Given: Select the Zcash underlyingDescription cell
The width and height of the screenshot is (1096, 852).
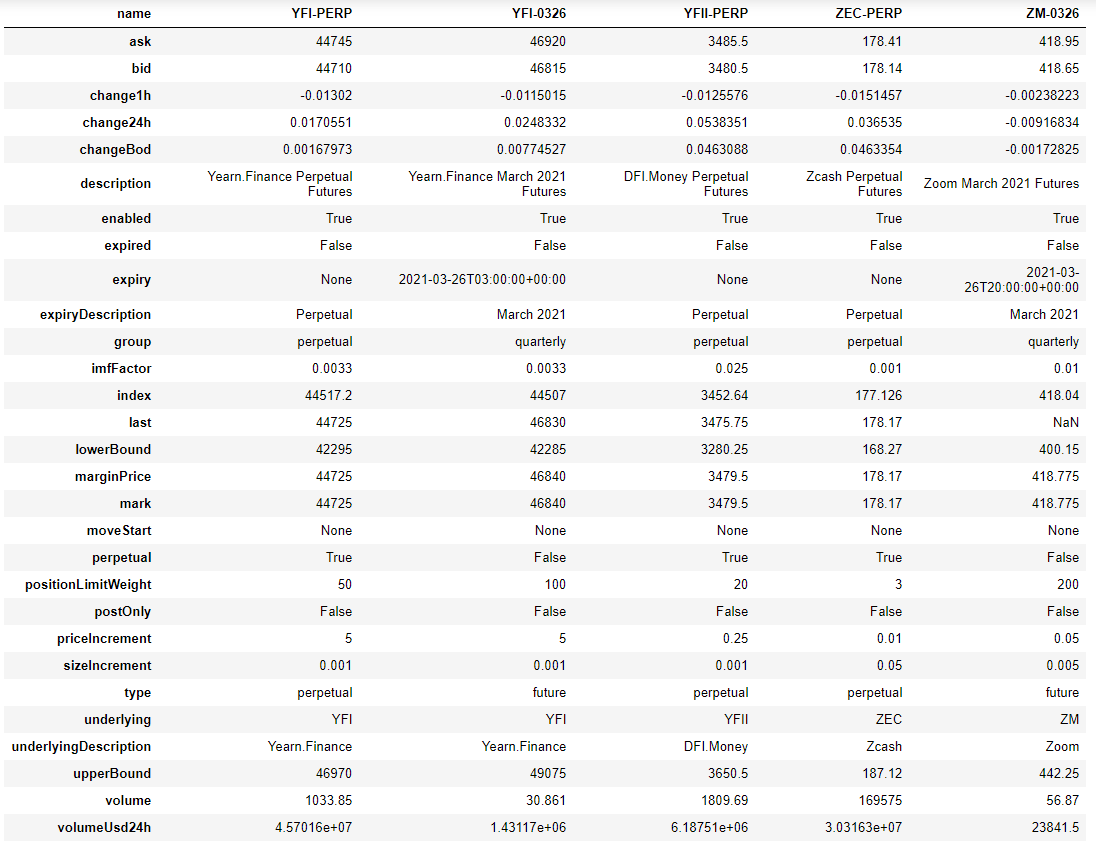Looking at the screenshot, I should [882, 746].
